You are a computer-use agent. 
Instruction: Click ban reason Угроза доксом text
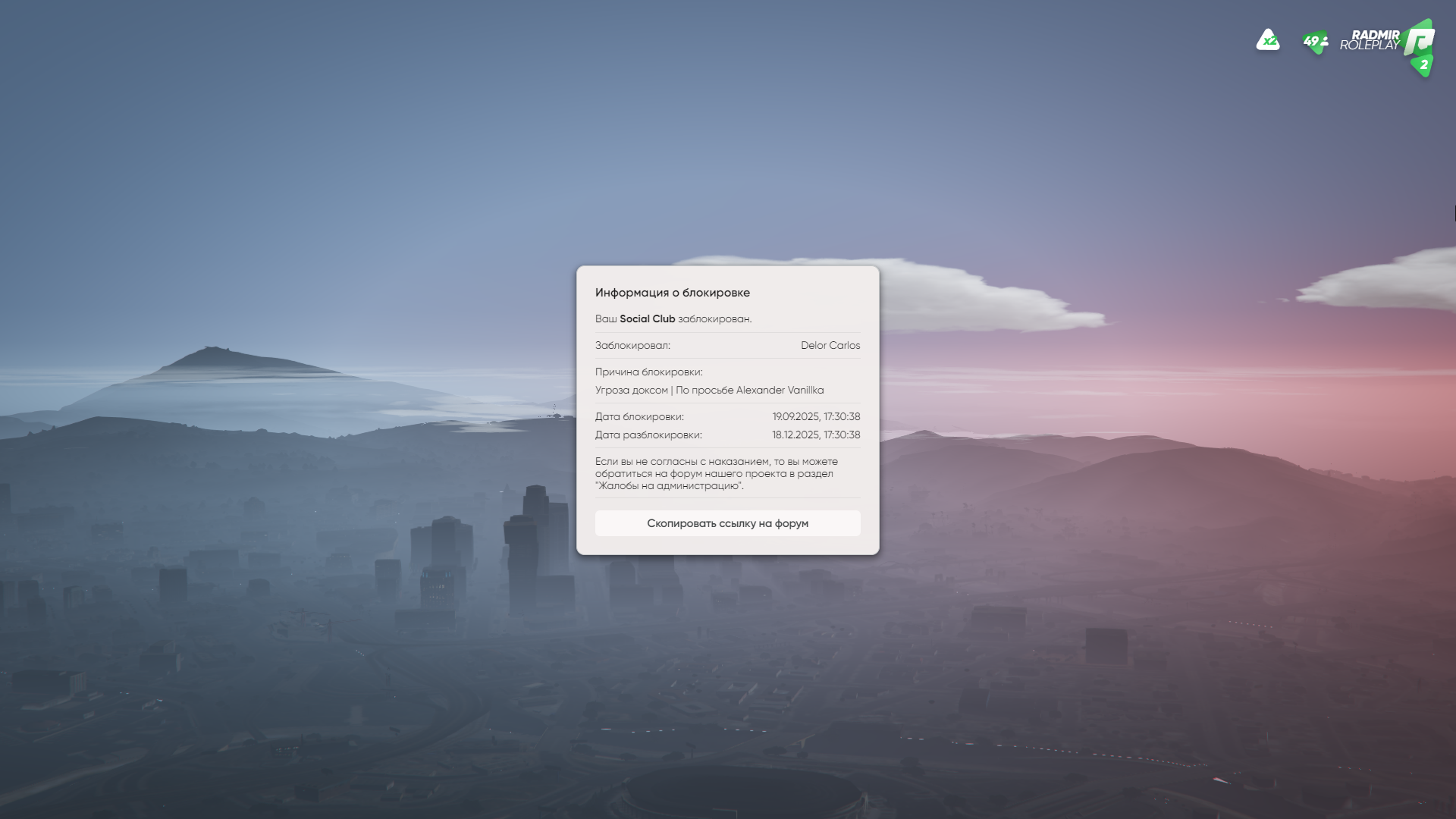click(631, 391)
